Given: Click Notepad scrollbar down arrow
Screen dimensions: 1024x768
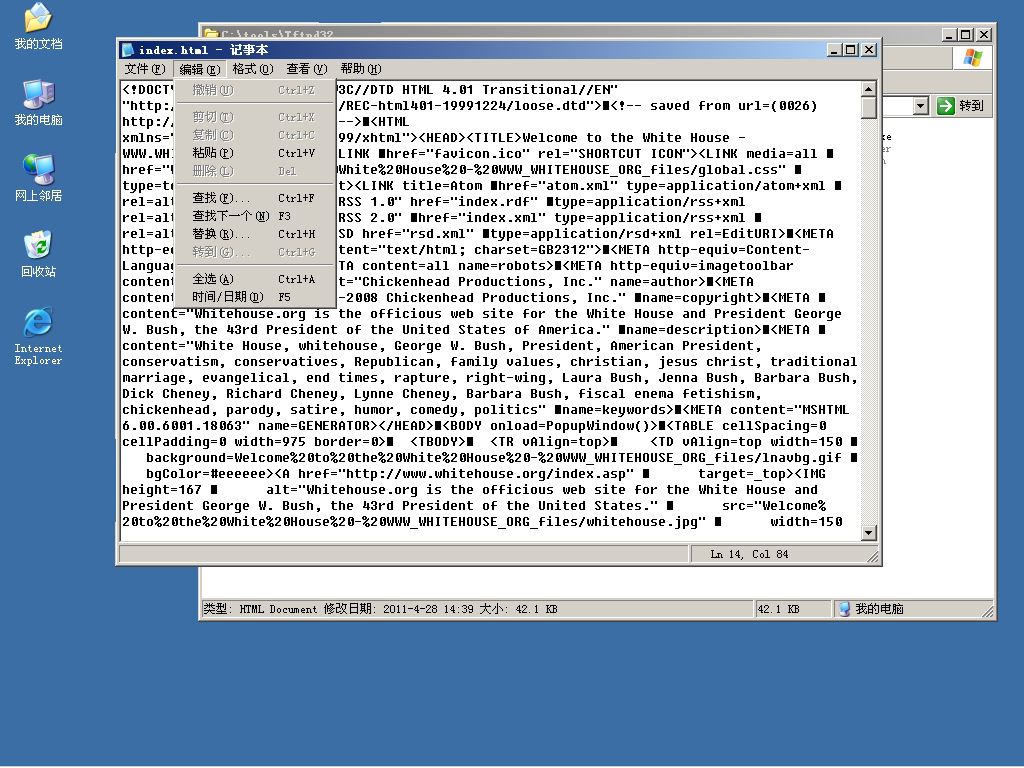Looking at the screenshot, I should click(869, 533).
